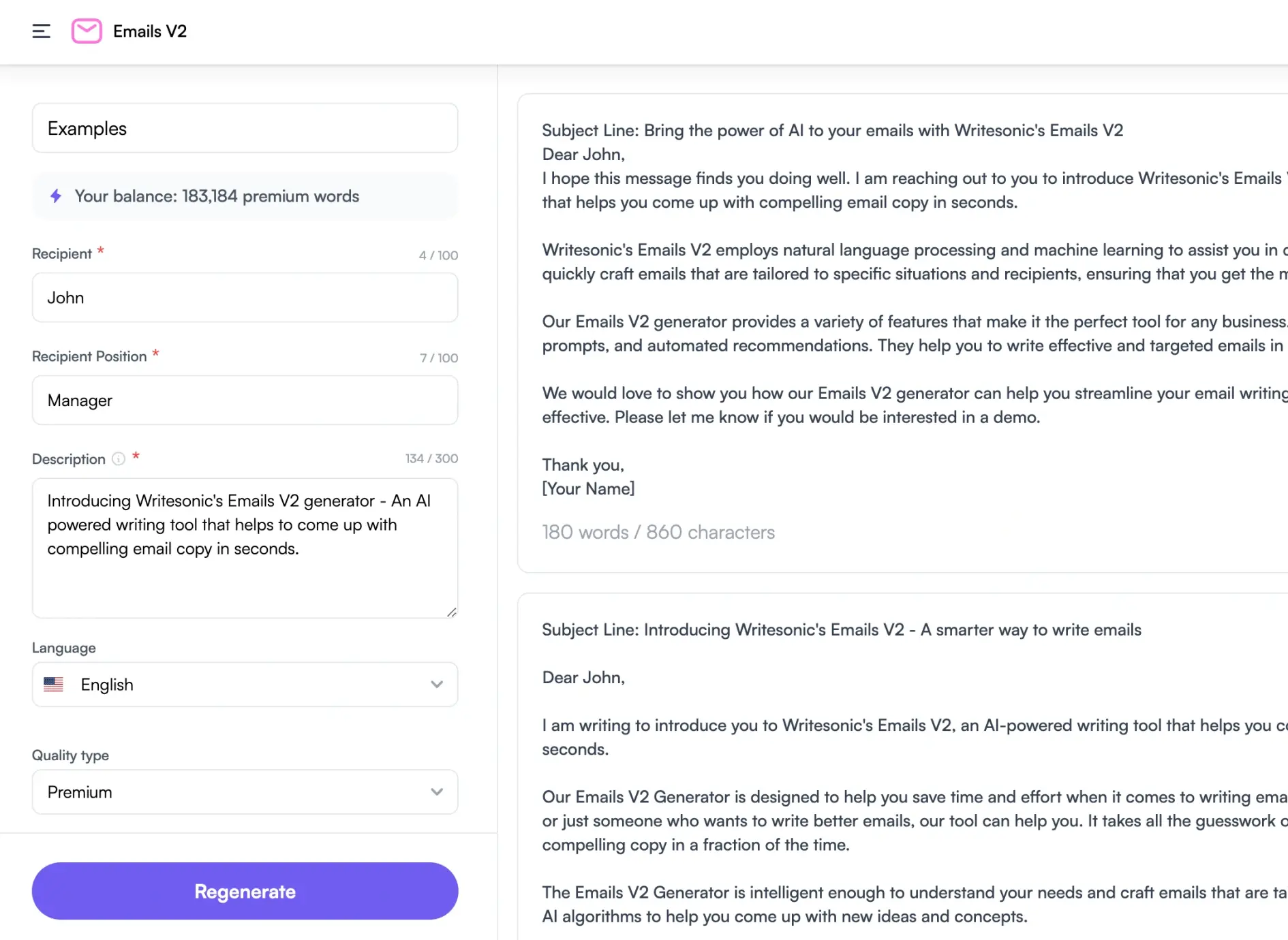Click the chevron on the Language dropdown
1288x940 pixels.
[x=437, y=684]
